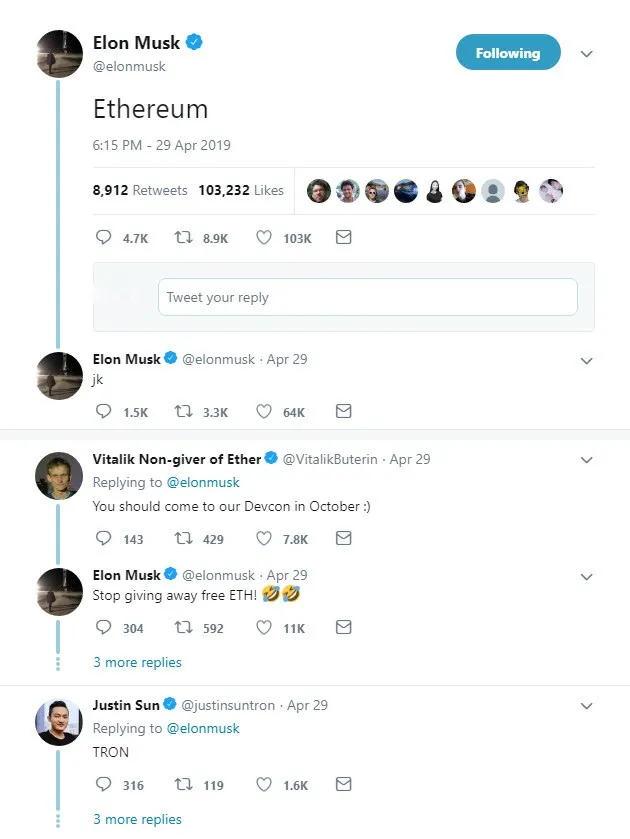Like Elon's 'jk' reply tweet

[264, 411]
